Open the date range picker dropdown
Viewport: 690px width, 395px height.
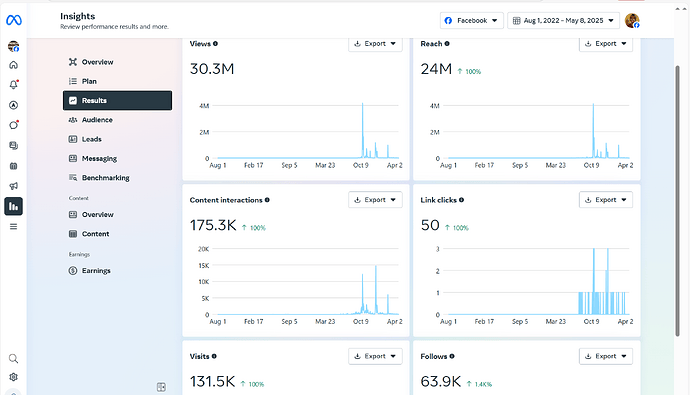click(563, 21)
